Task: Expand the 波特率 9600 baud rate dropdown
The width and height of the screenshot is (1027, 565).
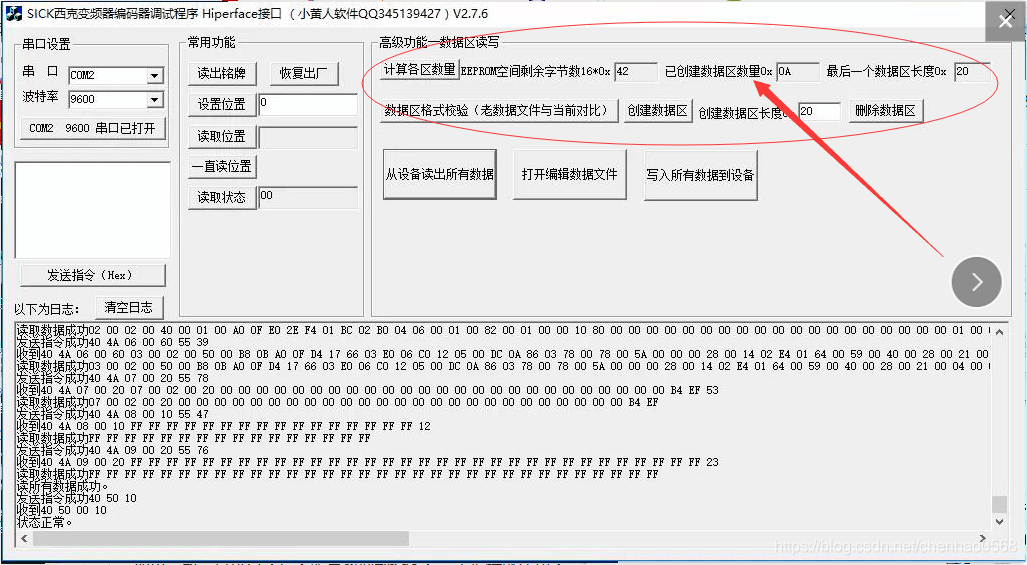Action: pos(155,100)
